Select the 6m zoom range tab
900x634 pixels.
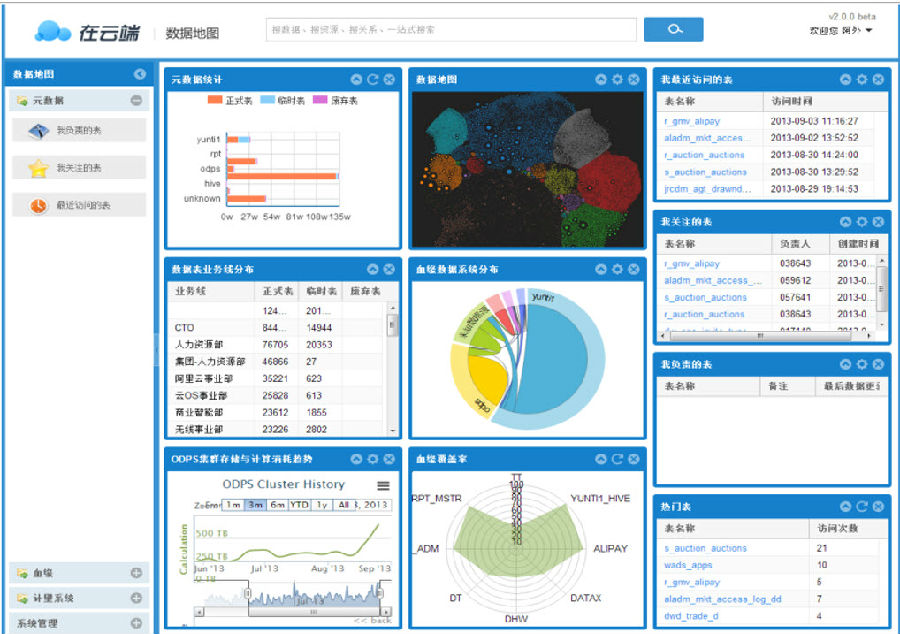click(x=277, y=505)
